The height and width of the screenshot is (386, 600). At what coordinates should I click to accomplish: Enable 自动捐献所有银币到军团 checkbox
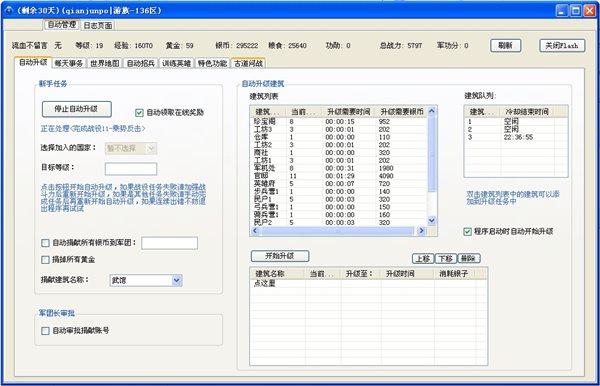pos(45,243)
